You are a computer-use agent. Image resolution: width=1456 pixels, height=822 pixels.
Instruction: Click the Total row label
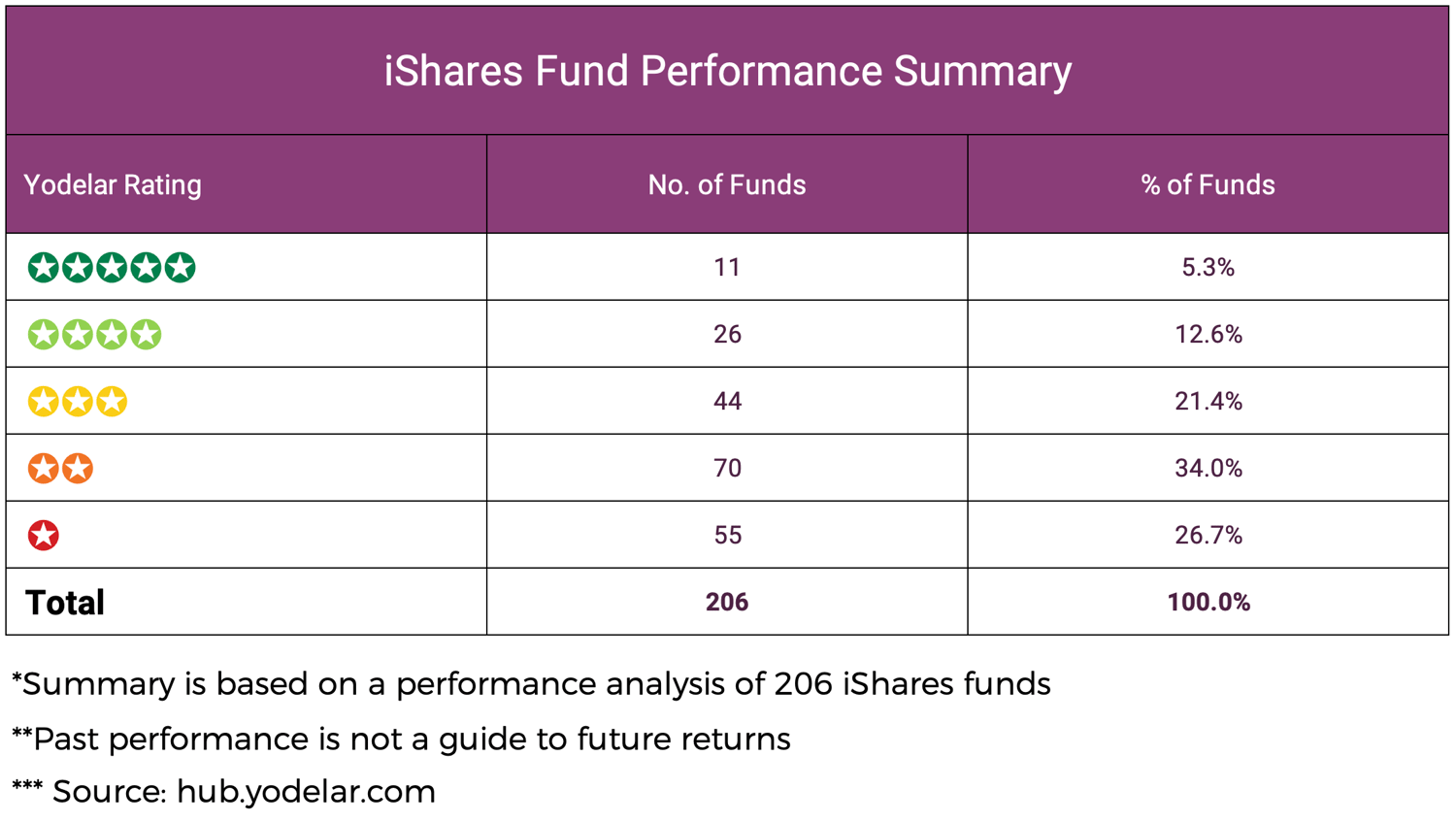click(65, 603)
